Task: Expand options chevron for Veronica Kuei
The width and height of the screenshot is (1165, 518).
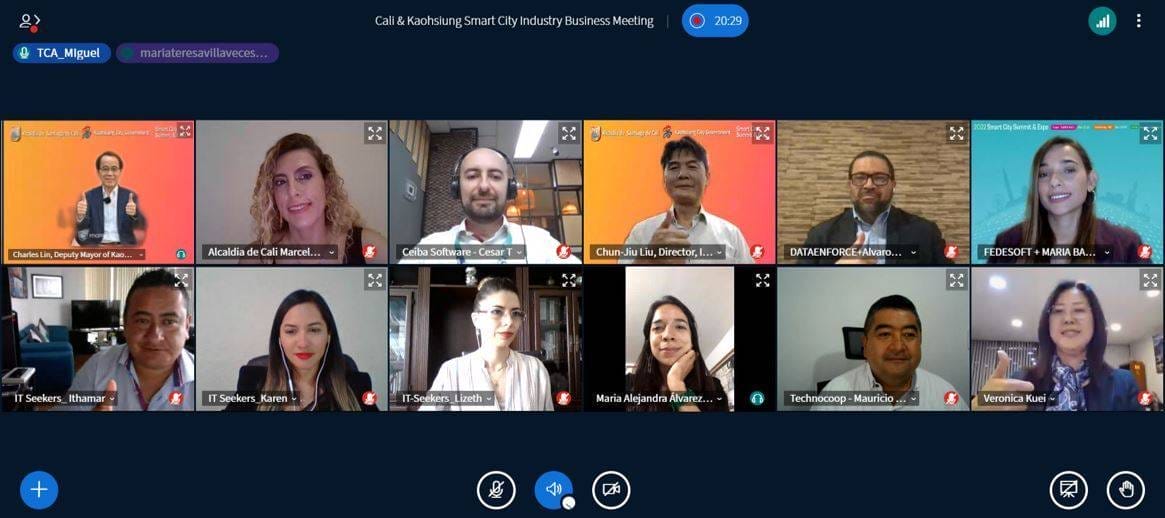Action: point(1053,399)
